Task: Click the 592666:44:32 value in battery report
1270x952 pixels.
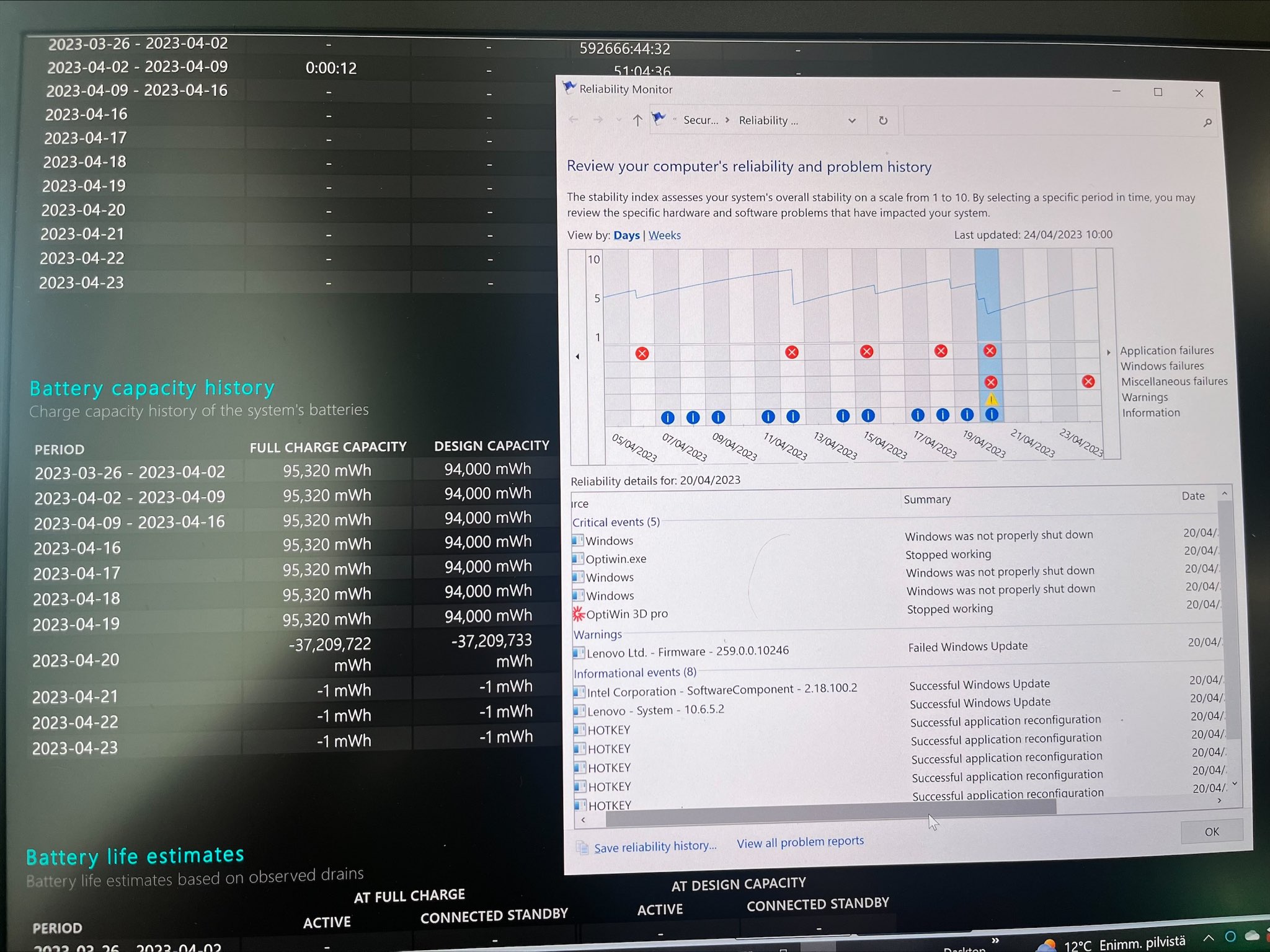Action: [624, 48]
